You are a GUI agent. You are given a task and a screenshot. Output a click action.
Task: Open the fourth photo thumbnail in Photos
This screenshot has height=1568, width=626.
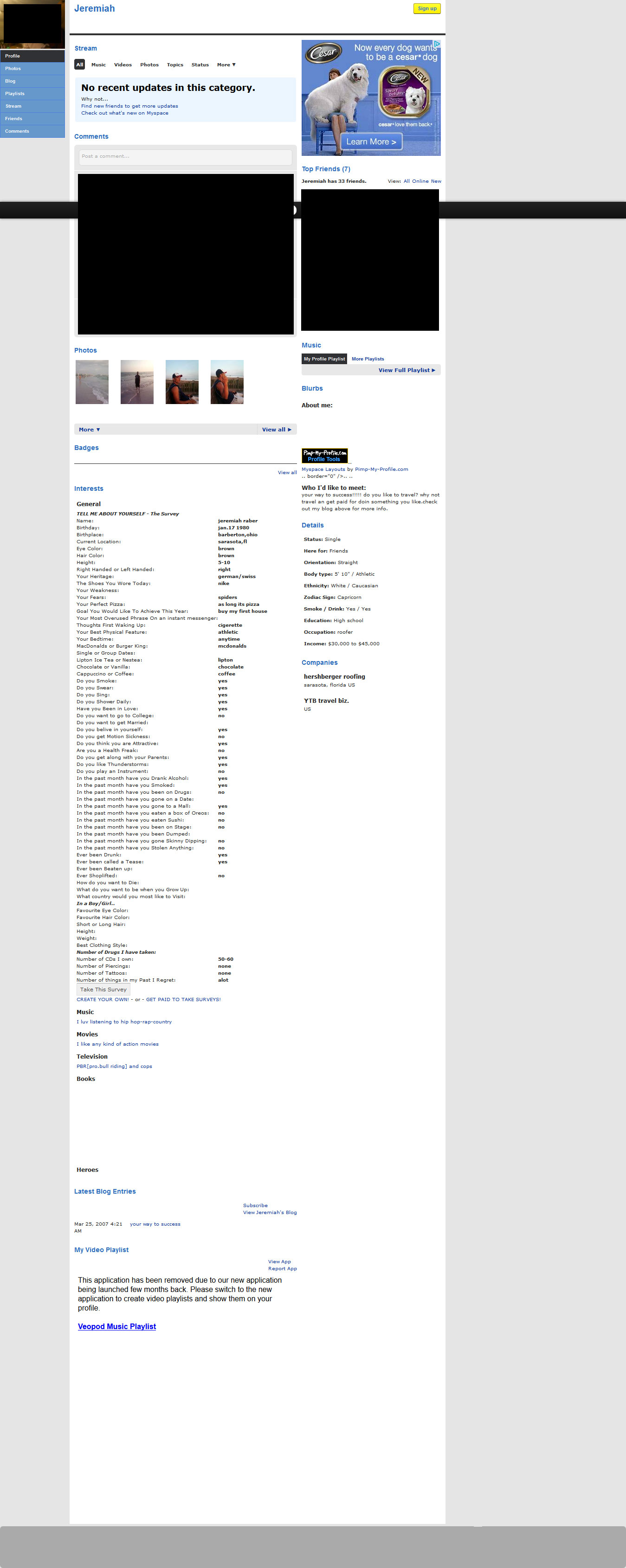[227, 382]
